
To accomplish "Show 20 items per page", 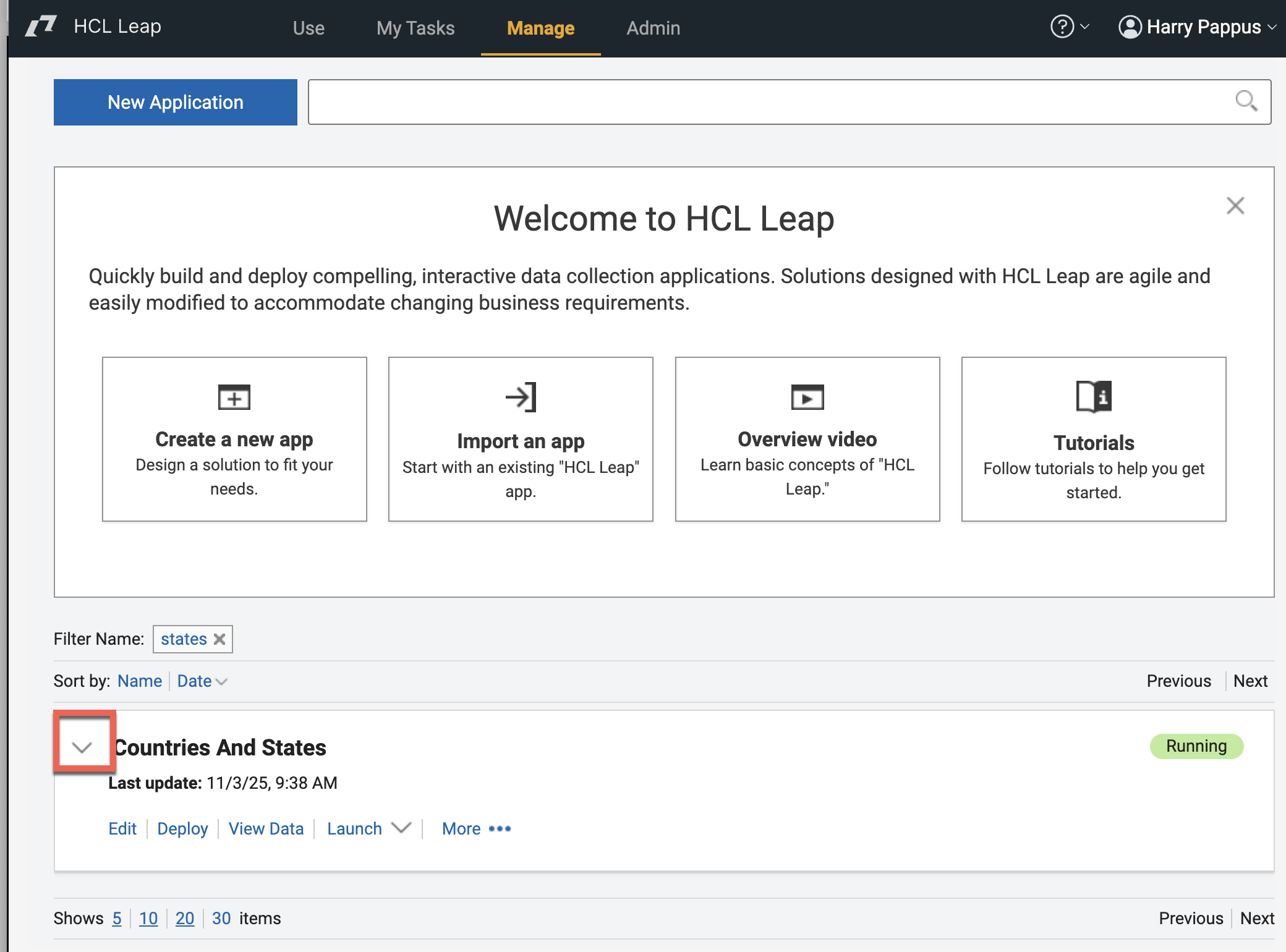I will pos(184,918).
